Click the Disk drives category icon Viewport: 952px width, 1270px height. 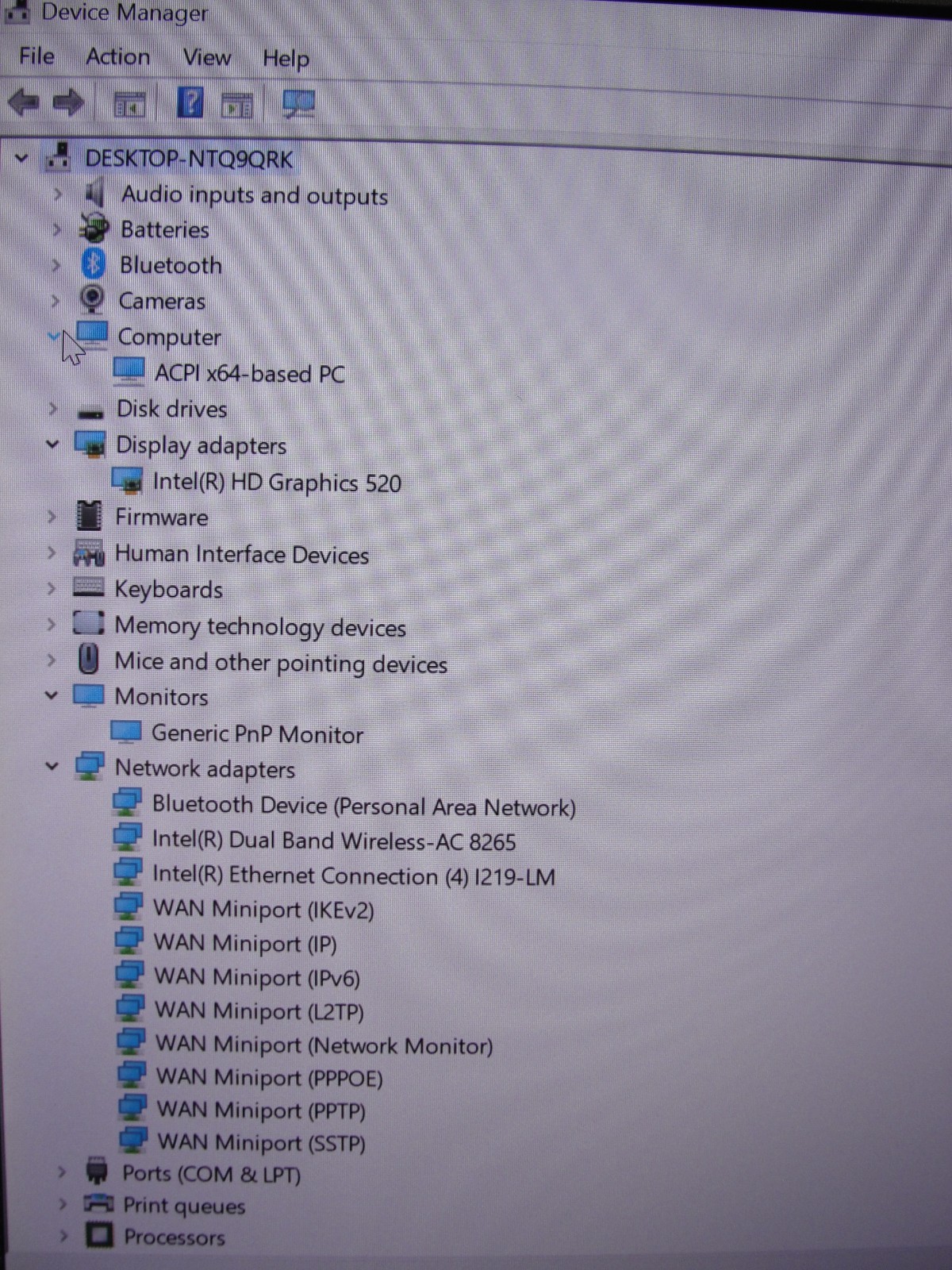(90, 412)
